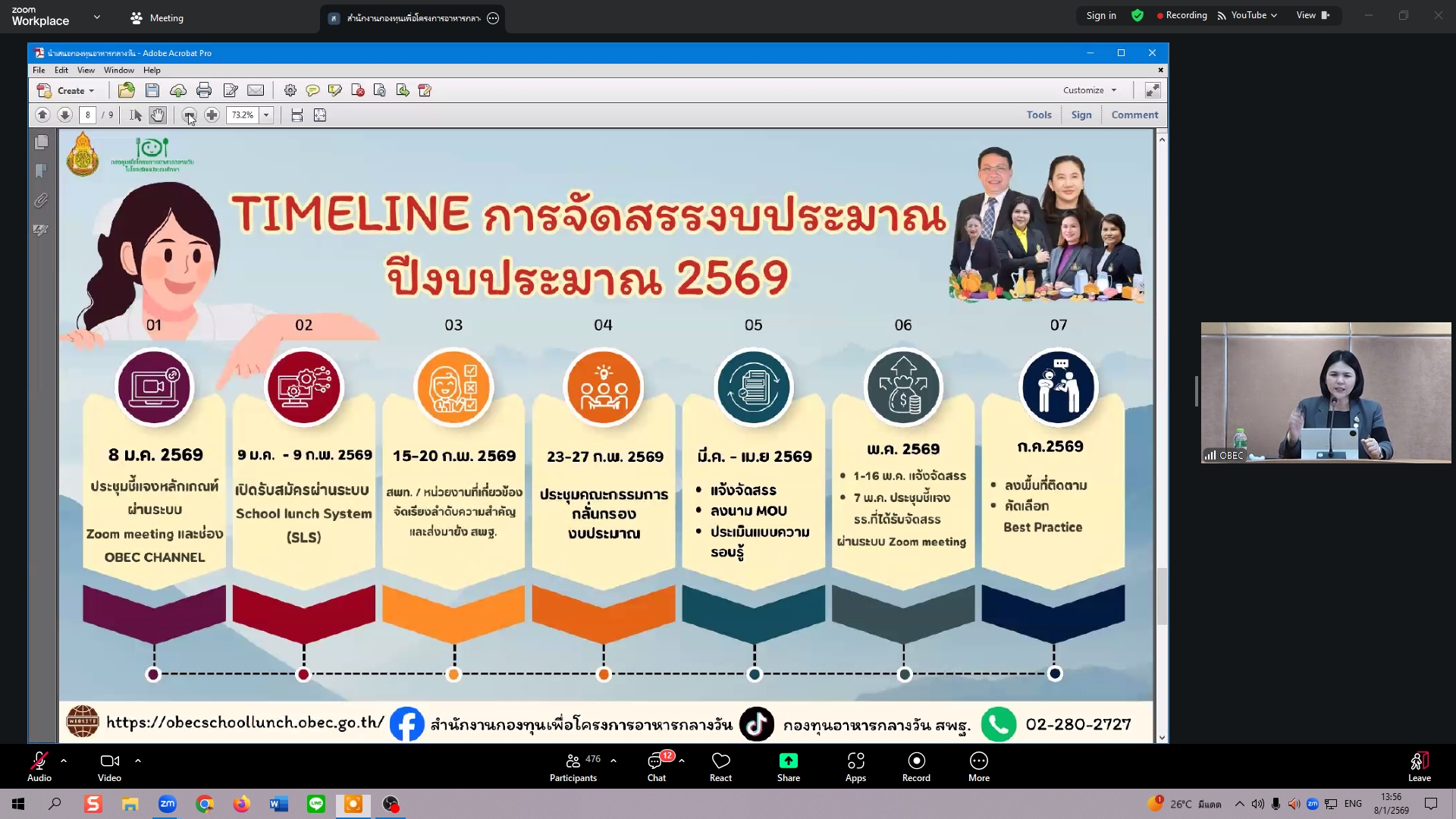The image size is (1456, 819).
Task: Open the attachments paperclip panel
Action: 42,200
